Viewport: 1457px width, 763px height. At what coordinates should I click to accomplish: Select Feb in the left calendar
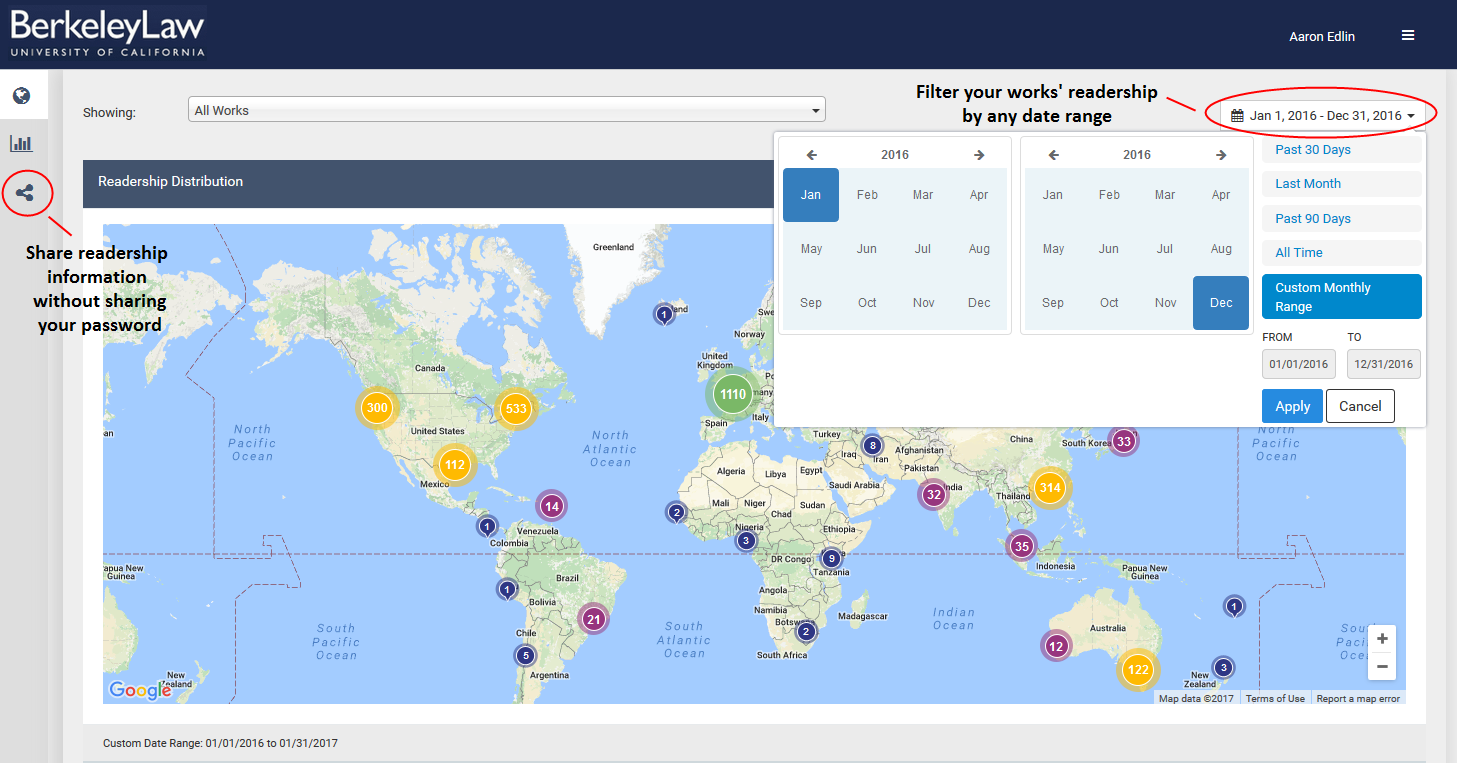(x=867, y=195)
